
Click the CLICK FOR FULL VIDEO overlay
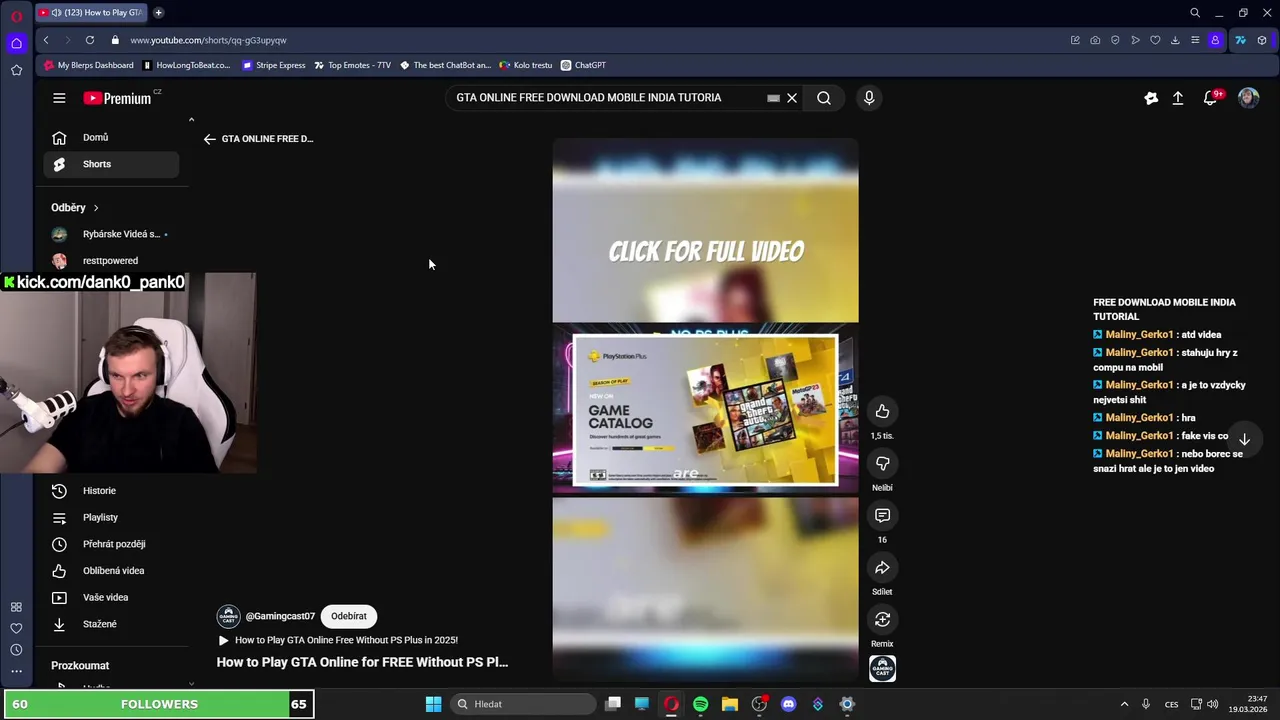[x=706, y=251]
